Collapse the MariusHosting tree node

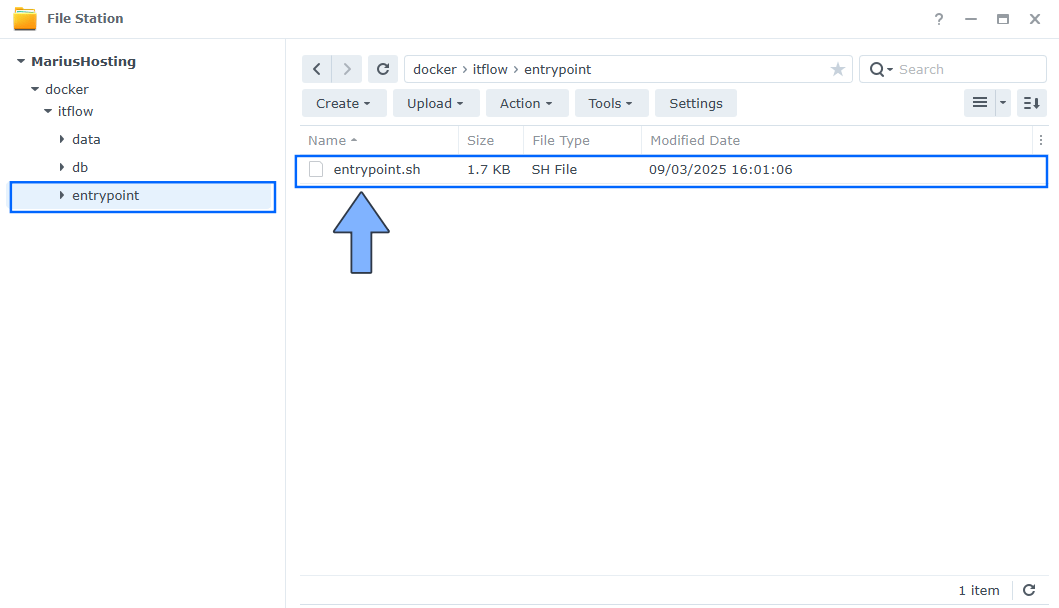pyautogui.click(x=21, y=61)
